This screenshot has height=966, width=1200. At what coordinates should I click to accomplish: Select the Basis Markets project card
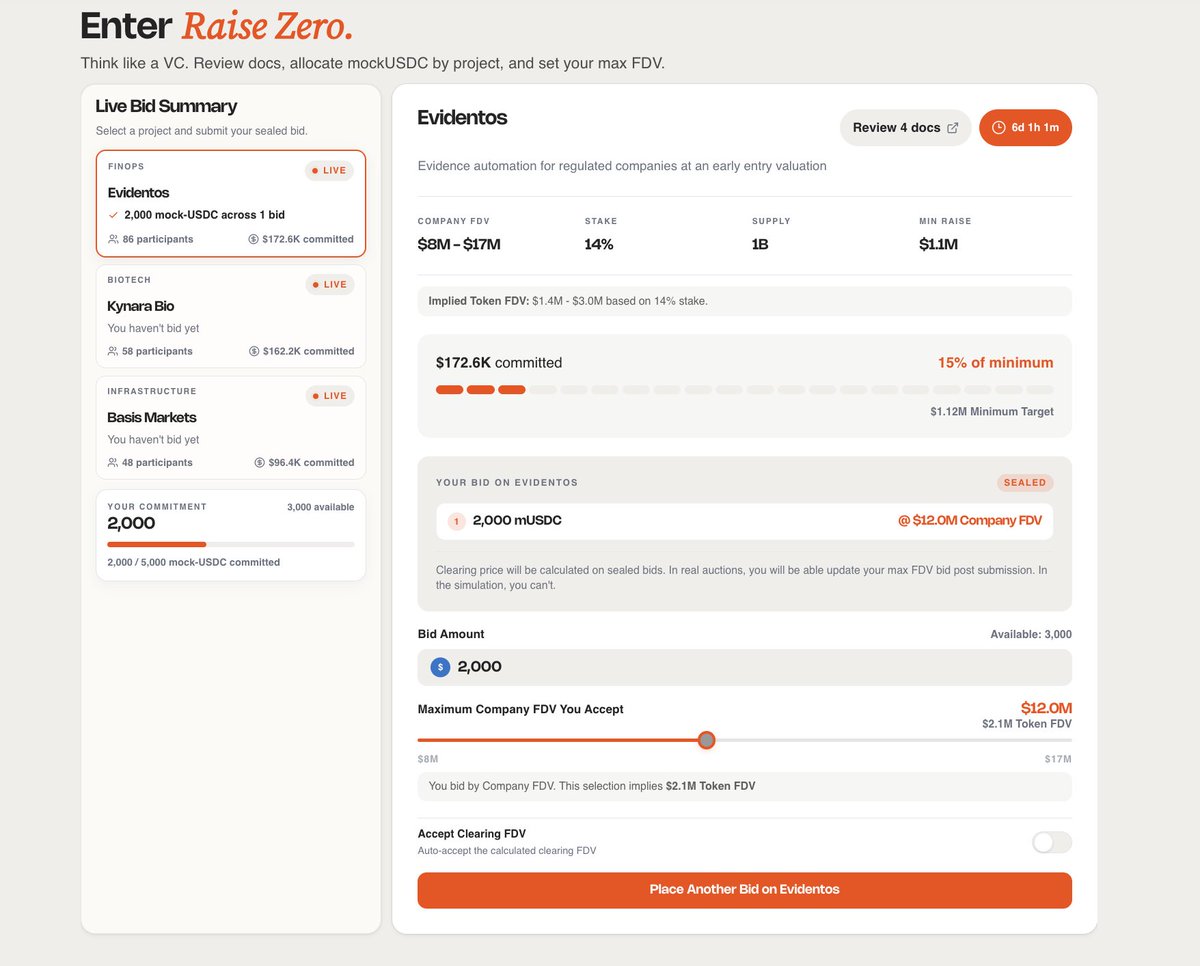pyautogui.click(x=231, y=427)
